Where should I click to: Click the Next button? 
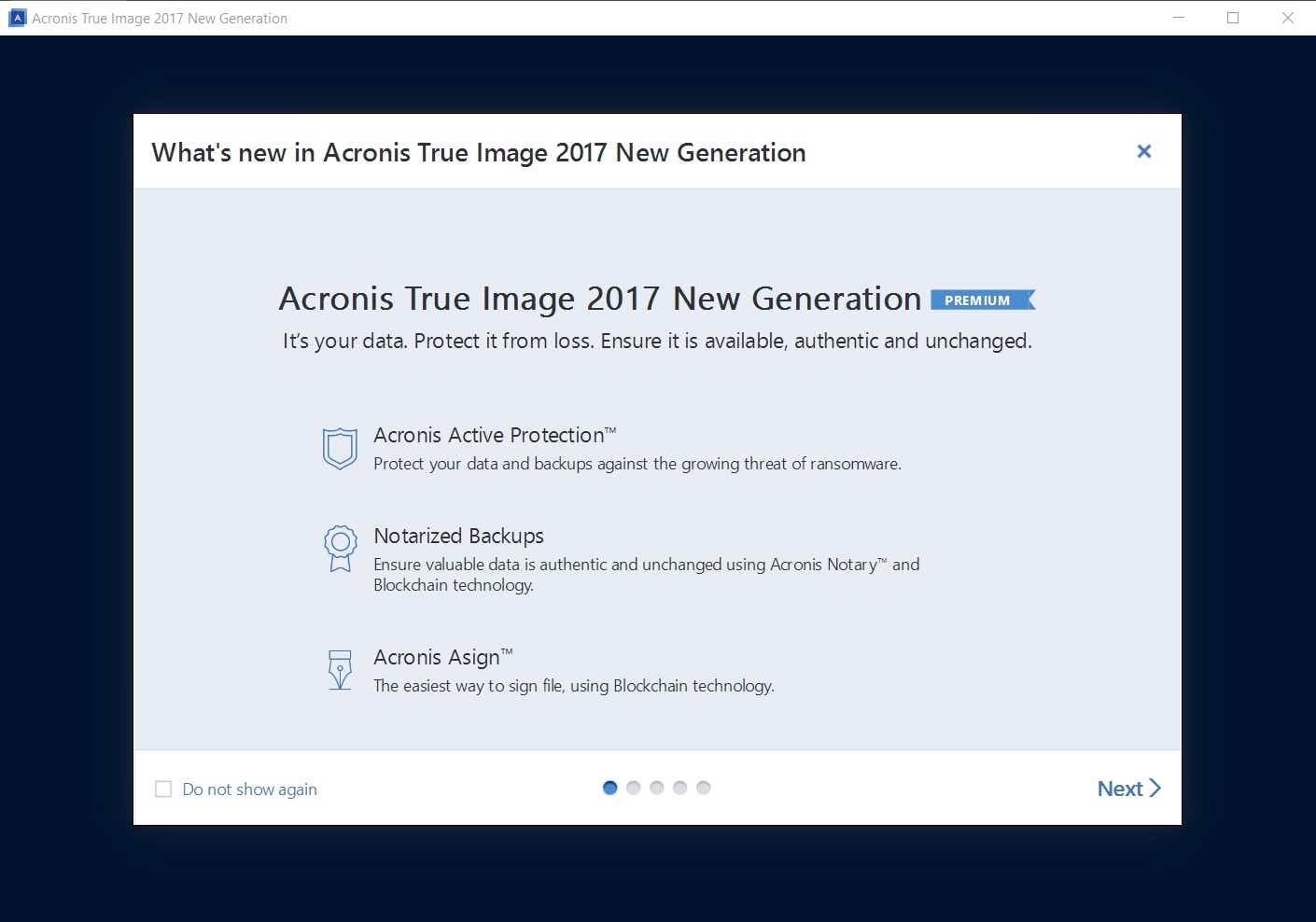coord(1128,789)
